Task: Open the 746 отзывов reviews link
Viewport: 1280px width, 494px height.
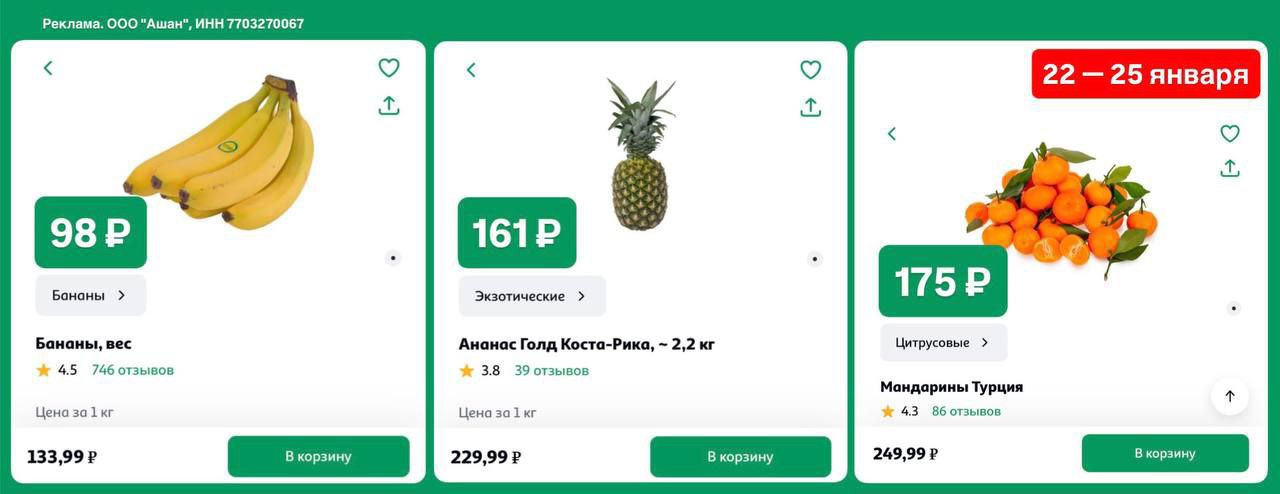Action: (133, 370)
